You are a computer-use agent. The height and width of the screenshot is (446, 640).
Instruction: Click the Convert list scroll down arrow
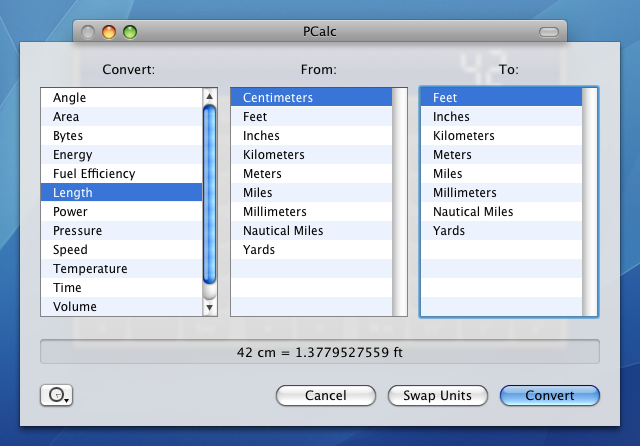pos(209,307)
